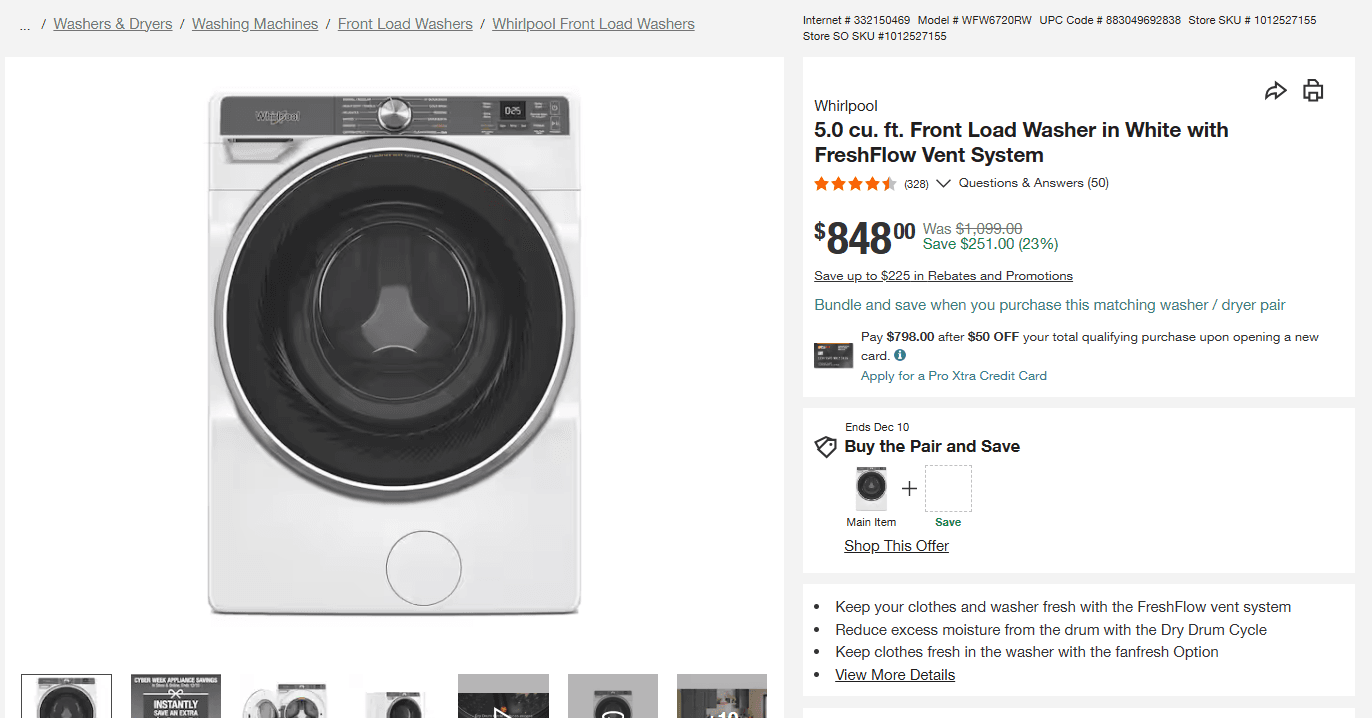Click the Pro Xtra credit card image
Screen dimensions: 1372x718
(833, 354)
